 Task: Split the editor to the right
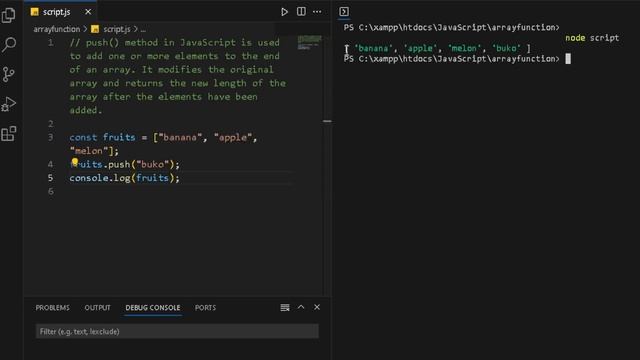coord(301,11)
